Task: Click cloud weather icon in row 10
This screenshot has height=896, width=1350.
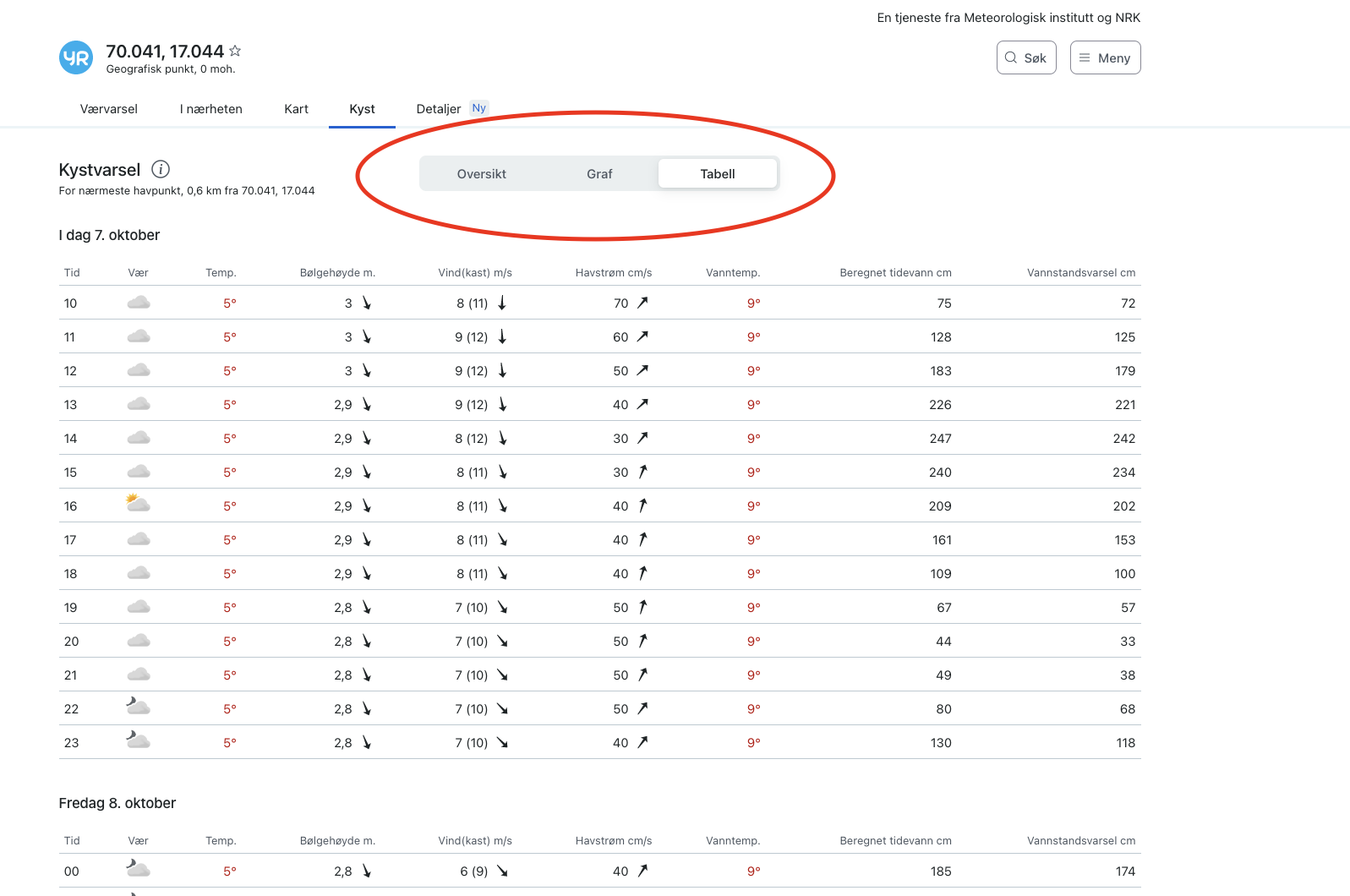Action: tap(139, 303)
